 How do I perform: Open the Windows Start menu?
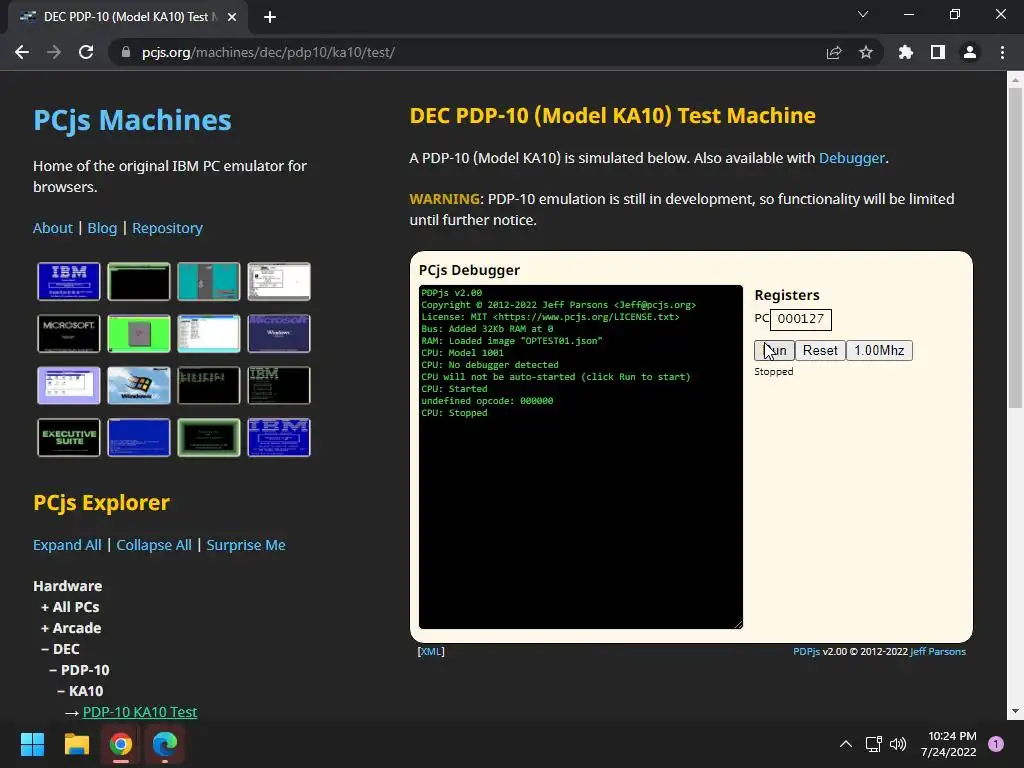pyautogui.click(x=32, y=744)
